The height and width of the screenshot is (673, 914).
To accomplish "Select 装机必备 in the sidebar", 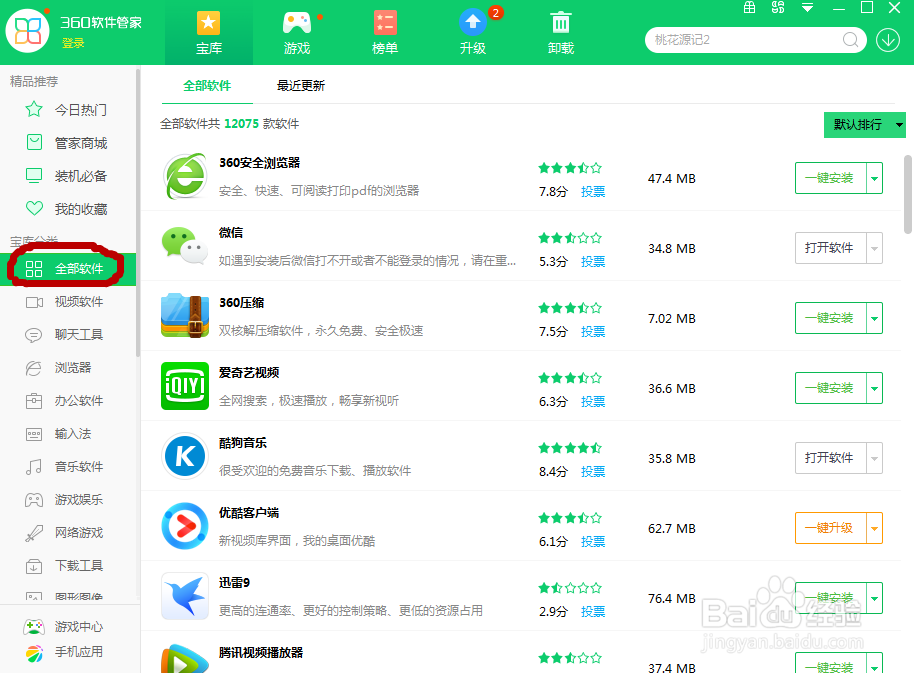I will (x=68, y=176).
